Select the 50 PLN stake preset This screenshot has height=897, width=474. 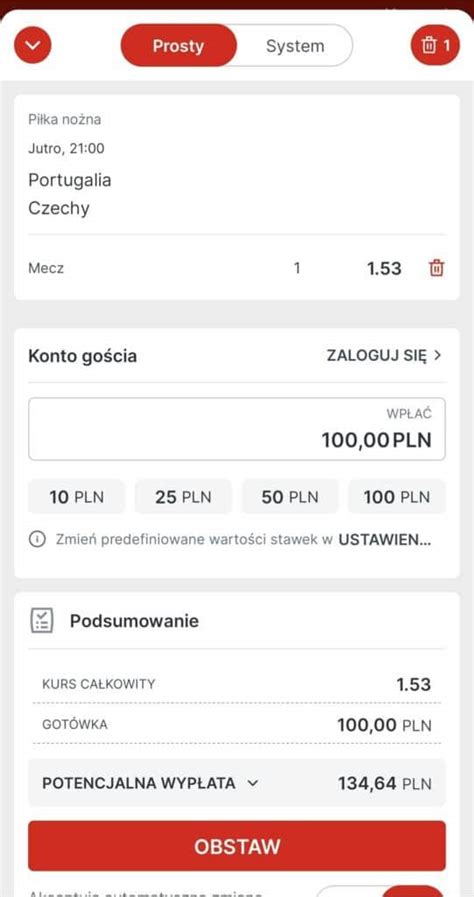pos(290,497)
